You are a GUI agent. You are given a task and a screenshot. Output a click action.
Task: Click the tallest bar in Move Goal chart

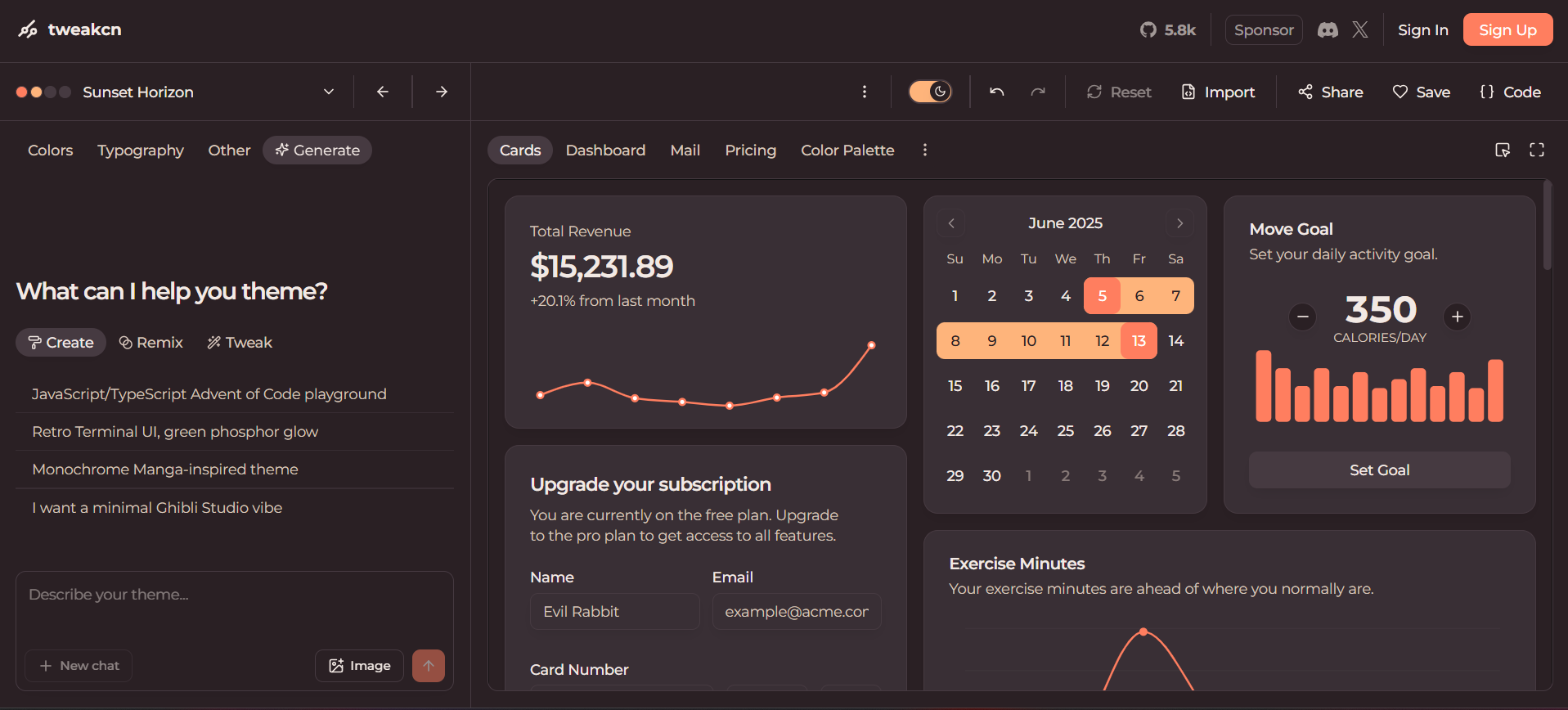tap(1264, 386)
